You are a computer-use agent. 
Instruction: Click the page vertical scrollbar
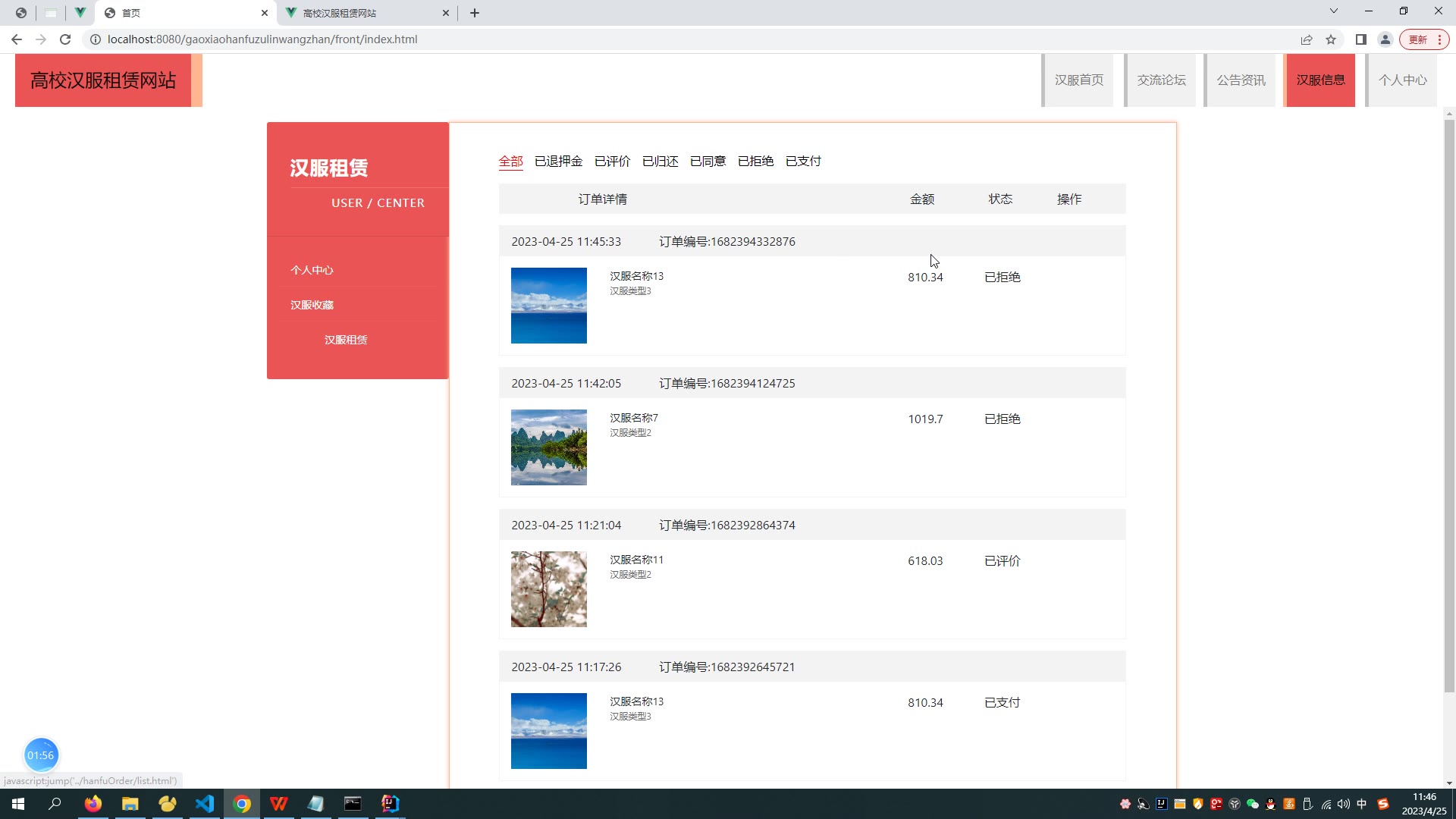click(1449, 402)
